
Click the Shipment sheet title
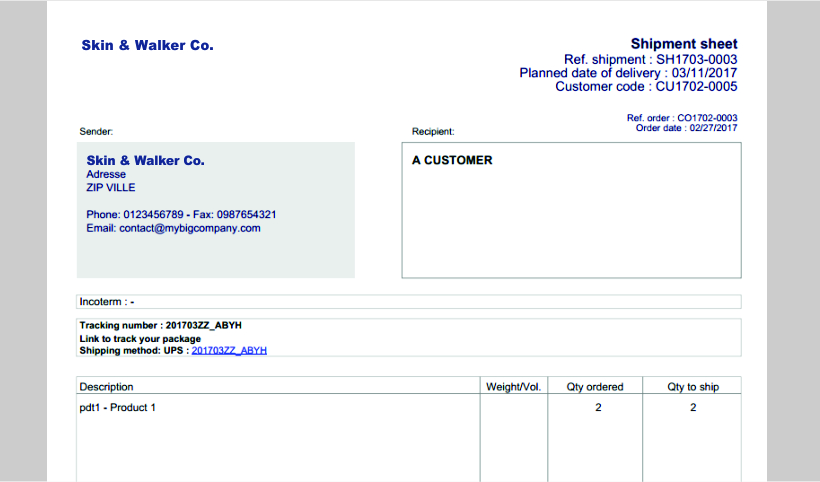point(684,44)
